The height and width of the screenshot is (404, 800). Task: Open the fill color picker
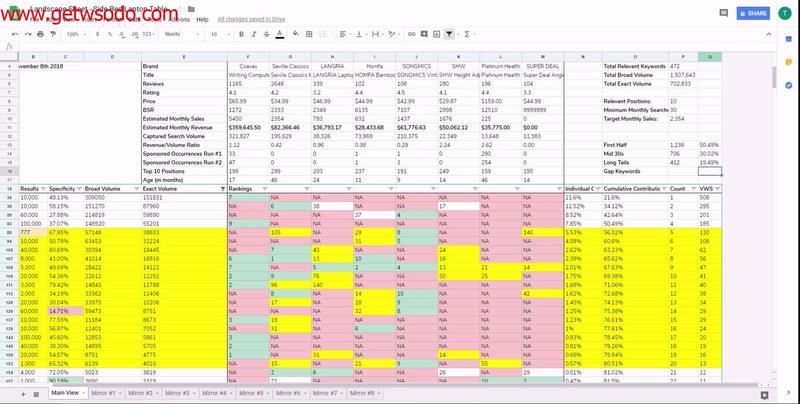click(x=296, y=34)
